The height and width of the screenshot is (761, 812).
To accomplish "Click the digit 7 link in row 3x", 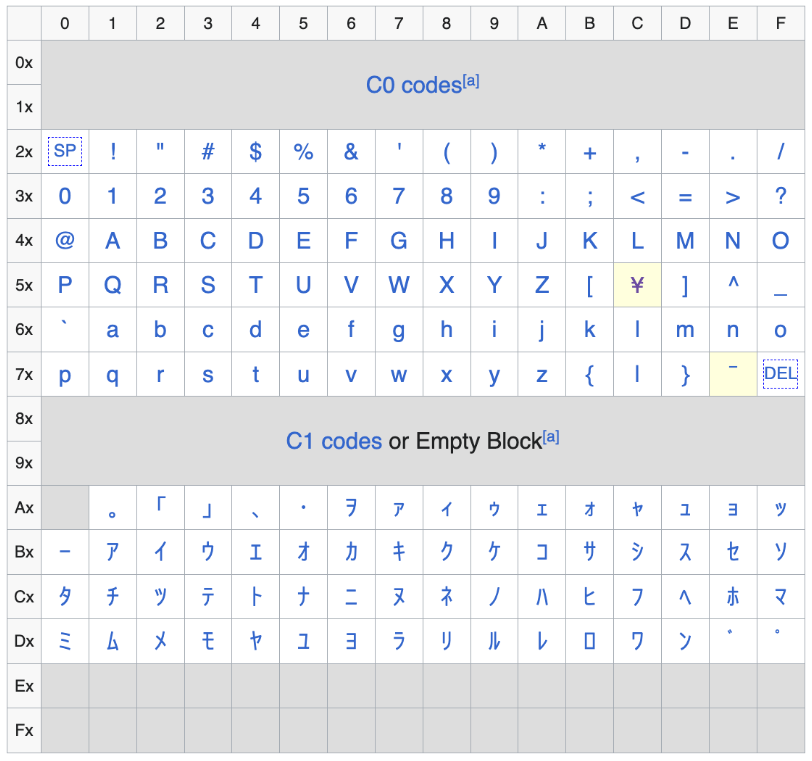I will [x=399, y=196].
